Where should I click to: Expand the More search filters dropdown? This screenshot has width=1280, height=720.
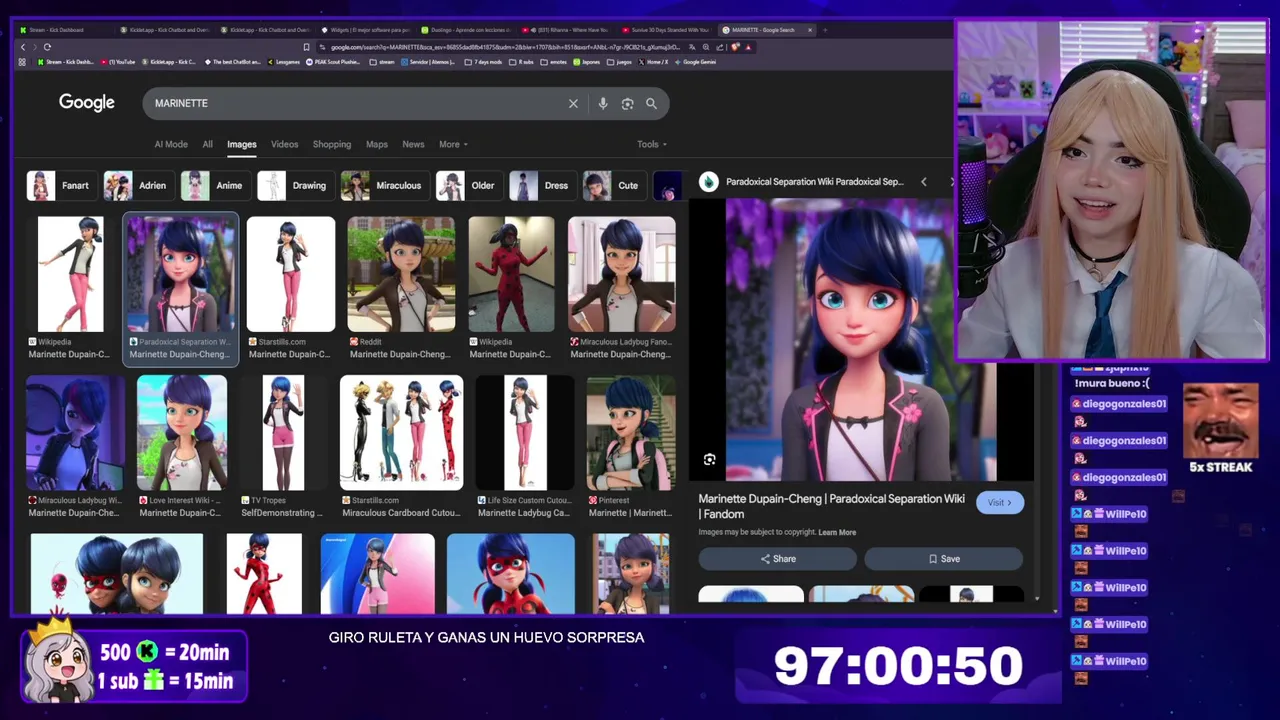[x=453, y=144]
